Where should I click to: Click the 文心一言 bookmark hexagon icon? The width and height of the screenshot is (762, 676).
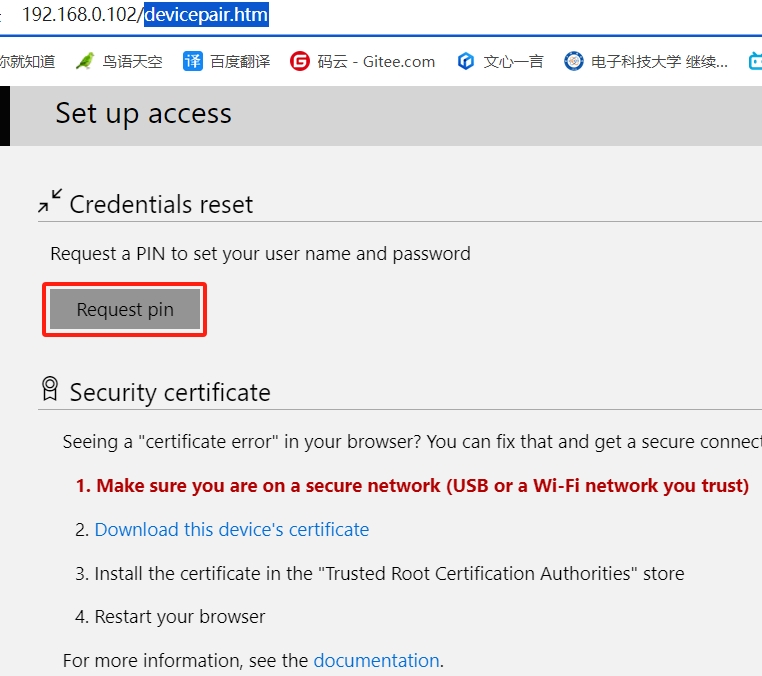(x=465, y=61)
